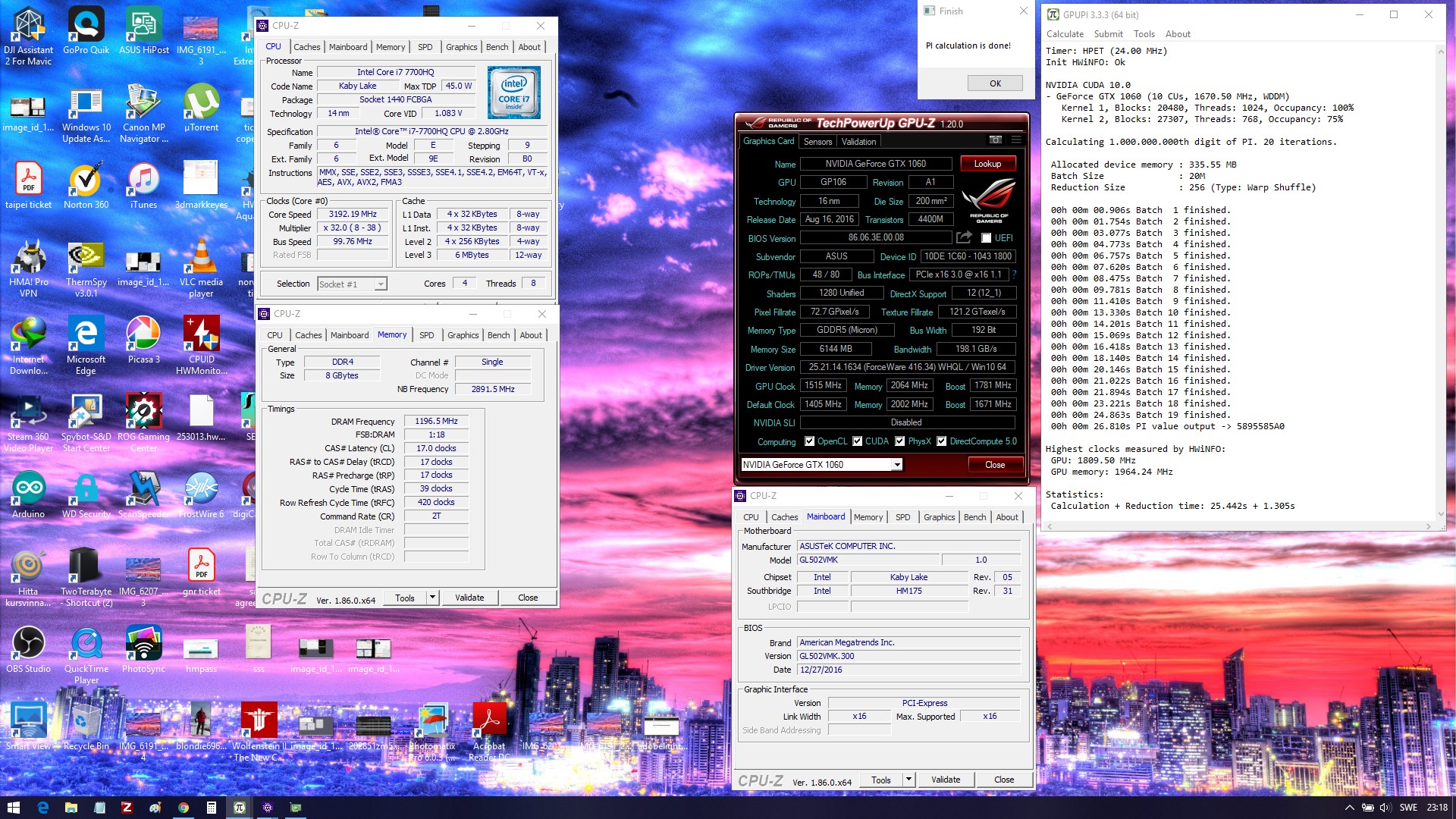Screen dimensions: 1456x819
Task: Open the uTorrent desktop icon
Action: (x=201, y=108)
